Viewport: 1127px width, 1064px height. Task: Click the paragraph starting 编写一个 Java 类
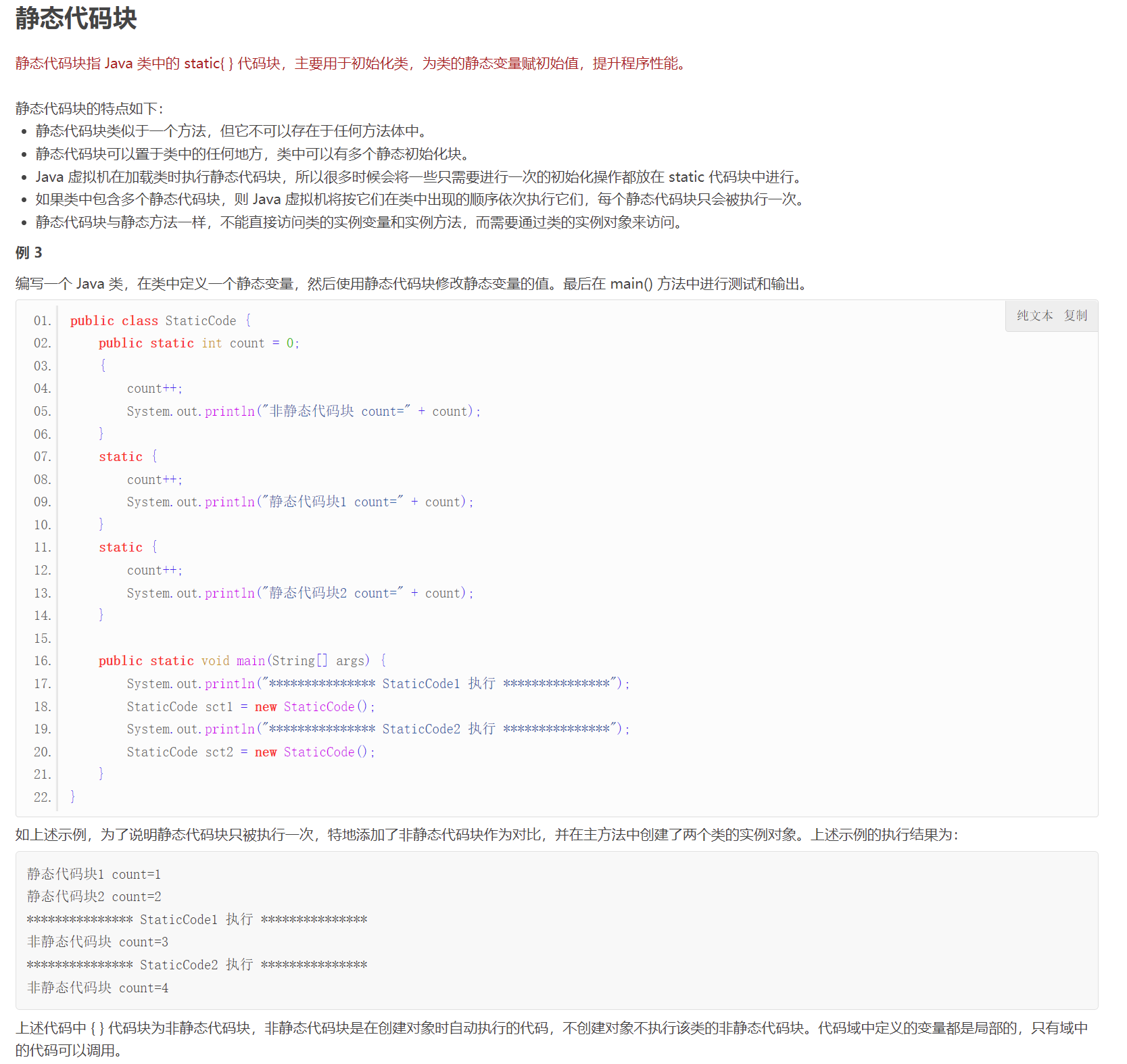pos(413,284)
